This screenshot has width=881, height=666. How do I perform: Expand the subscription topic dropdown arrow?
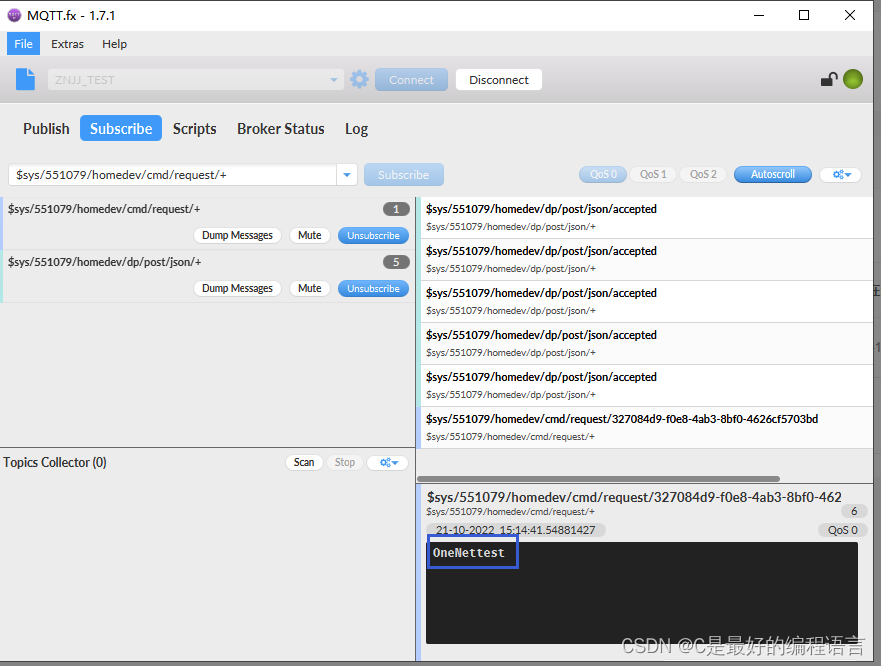(x=347, y=175)
